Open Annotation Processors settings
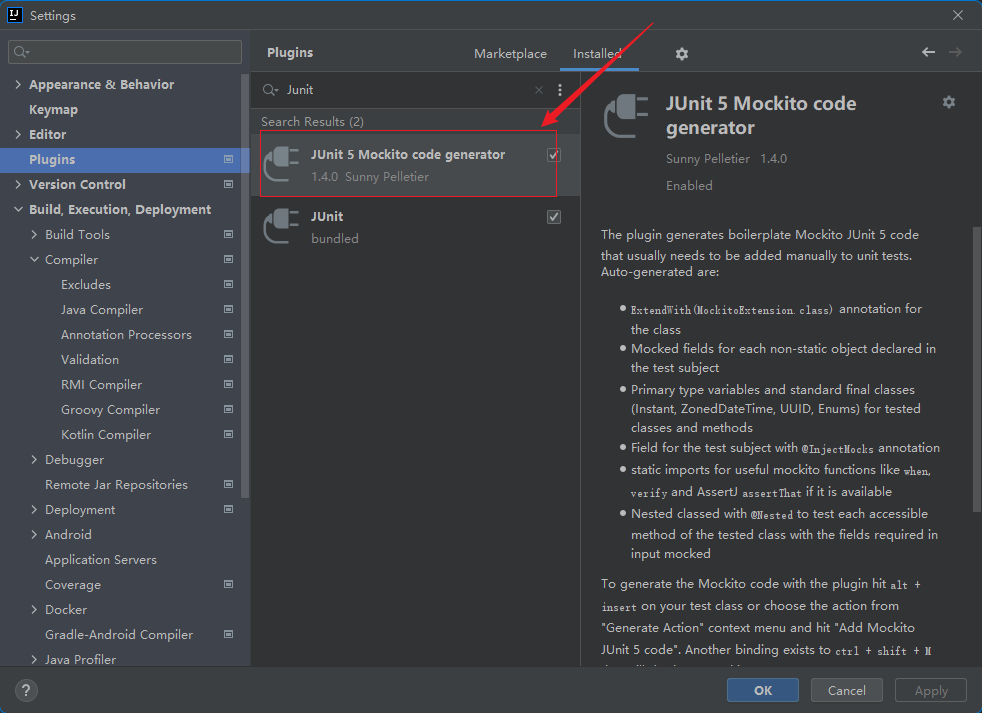982x713 pixels. click(126, 335)
